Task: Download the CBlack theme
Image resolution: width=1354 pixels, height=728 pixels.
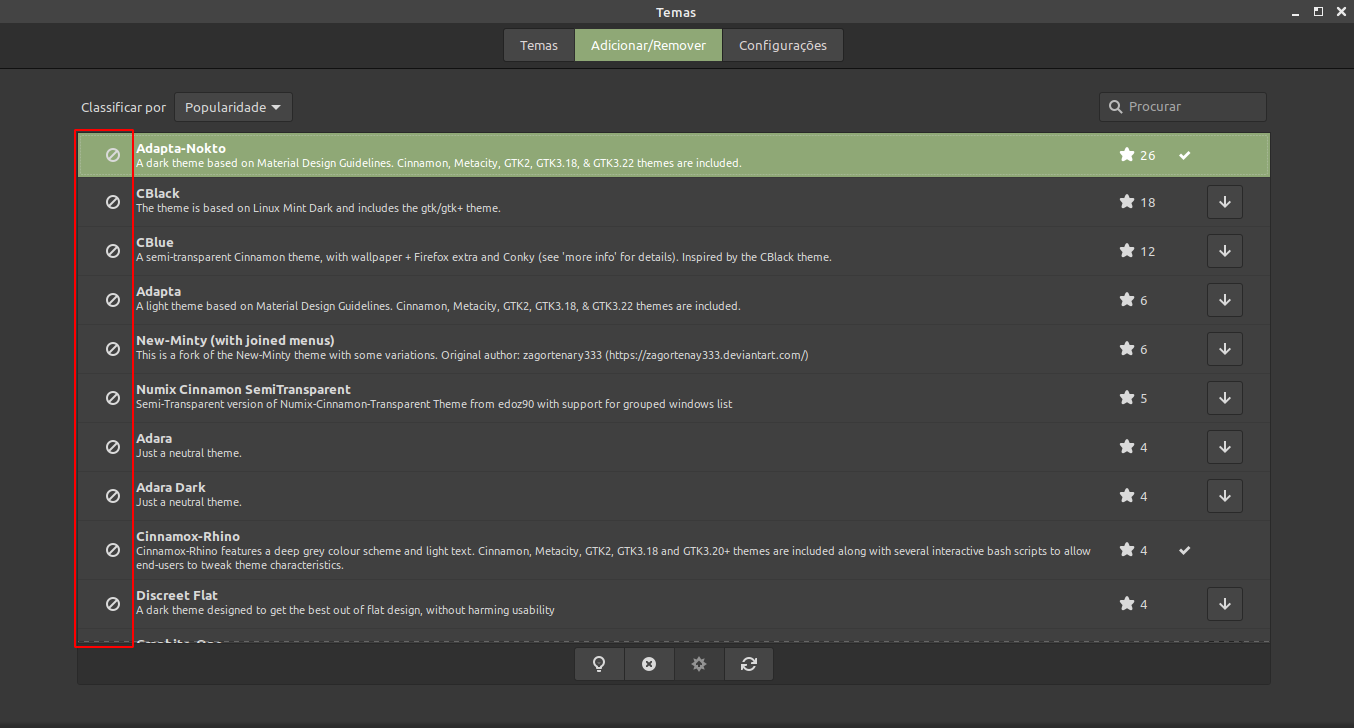Action: tap(1225, 202)
